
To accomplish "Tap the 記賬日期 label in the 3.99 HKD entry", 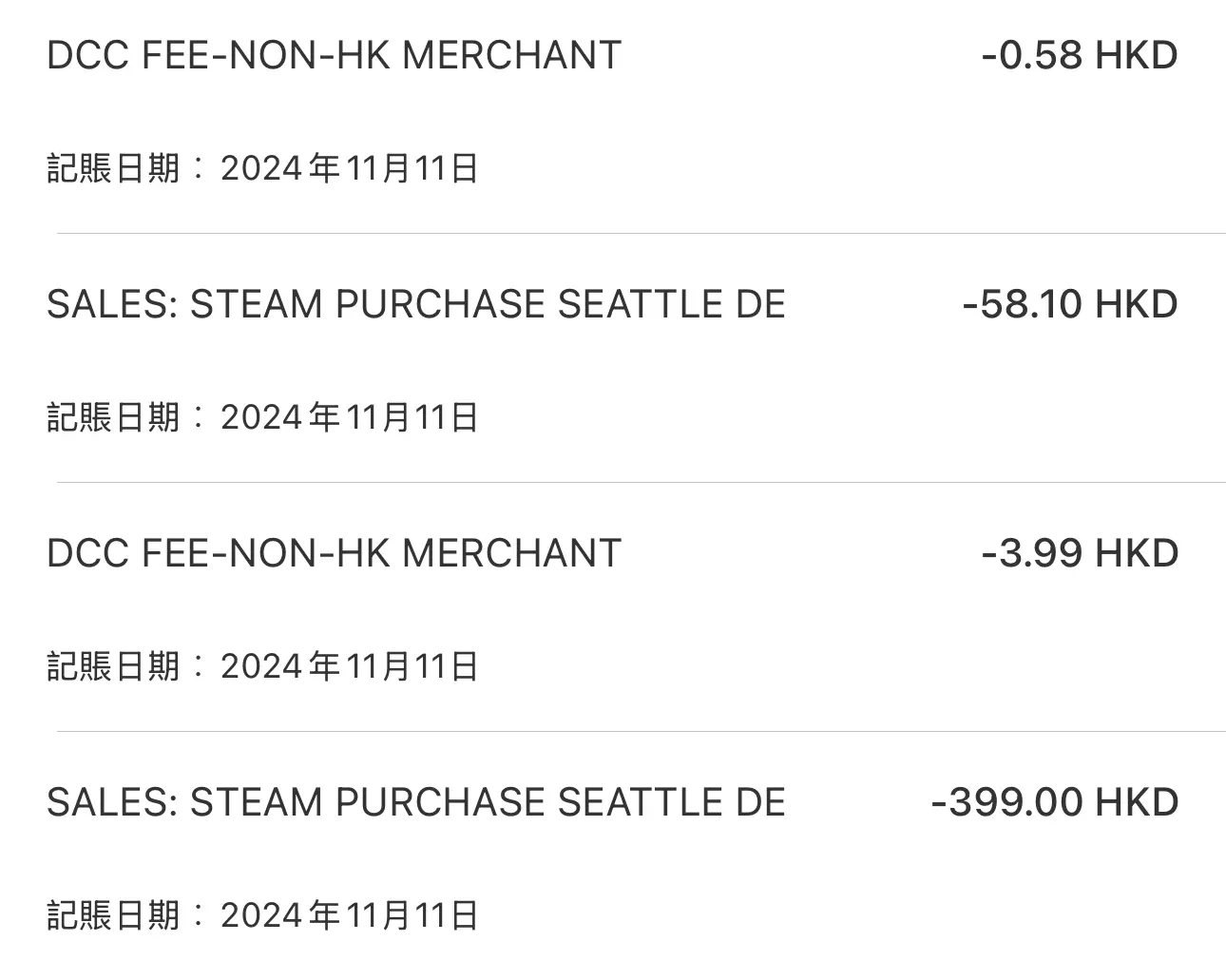I will coord(113,667).
